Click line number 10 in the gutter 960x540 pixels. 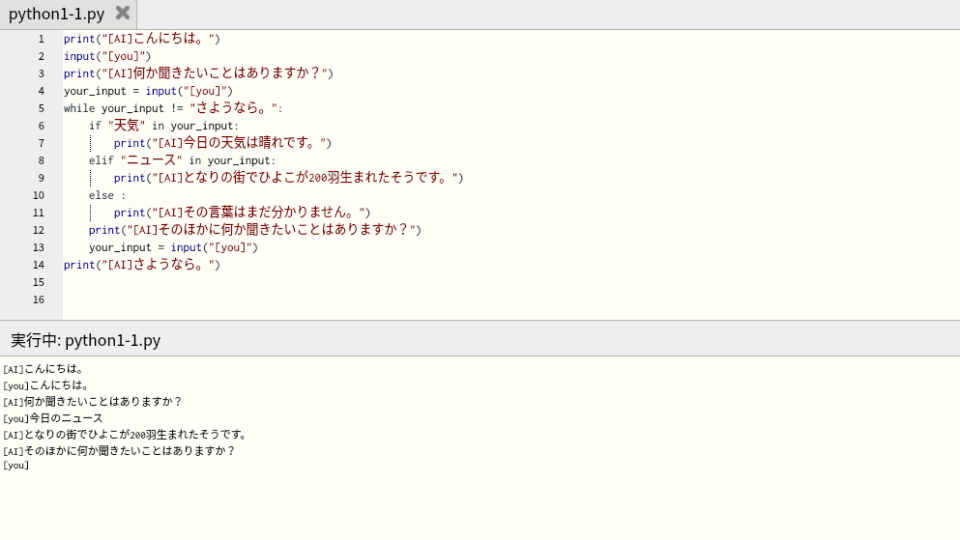pos(39,195)
